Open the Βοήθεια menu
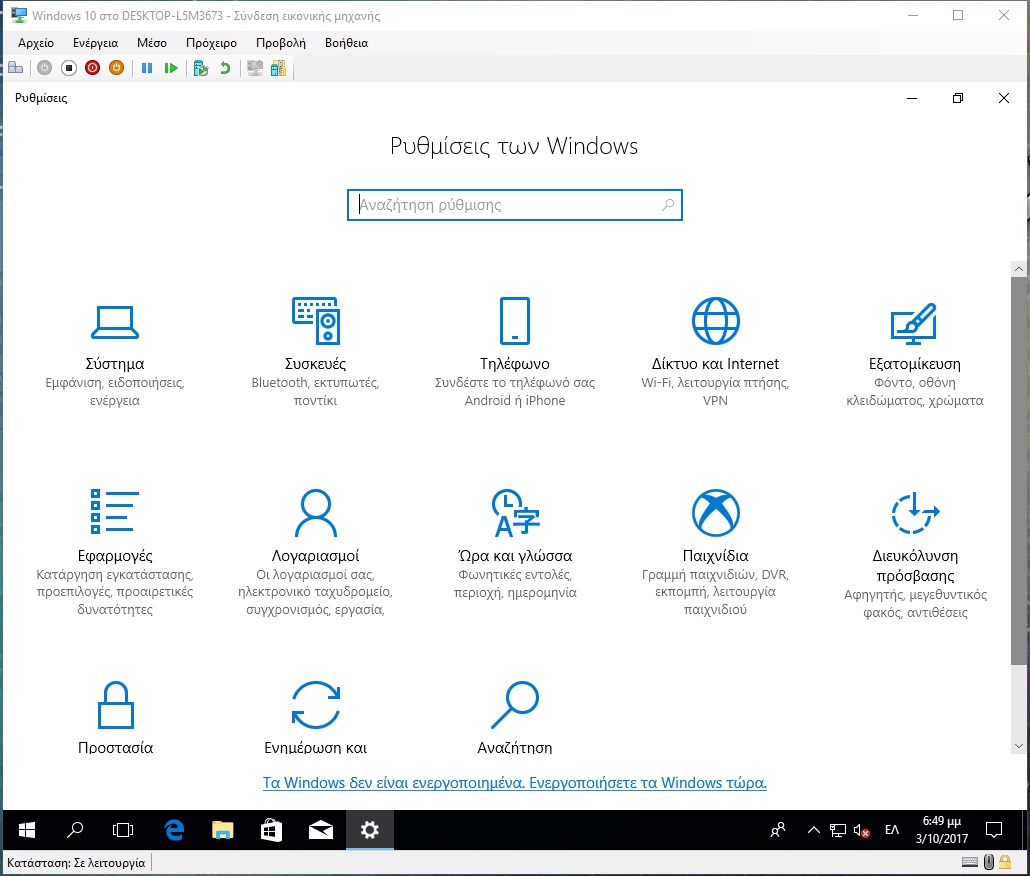Image resolution: width=1030 pixels, height=876 pixels. pyautogui.click(x=346, y=43)
